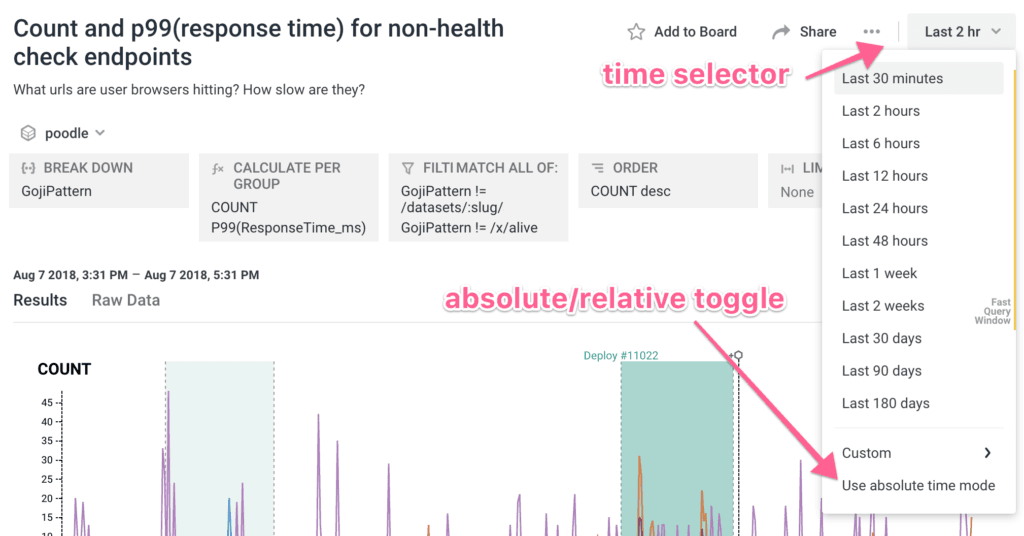1024x536 pixels.
Task: Click the Deploy #11022 marker label
Action: click(x=621, y=355)
